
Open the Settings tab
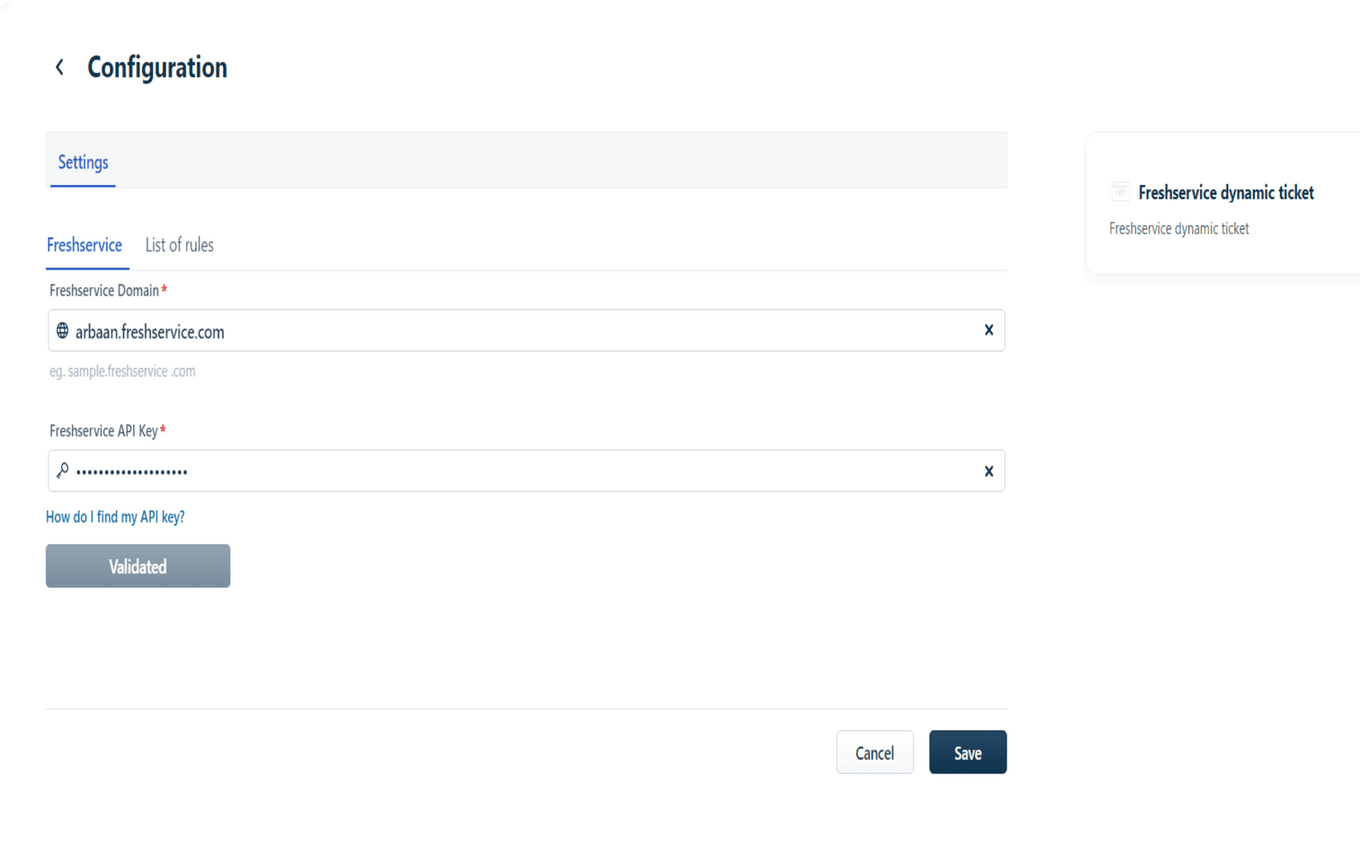click(x=82, y=162)
